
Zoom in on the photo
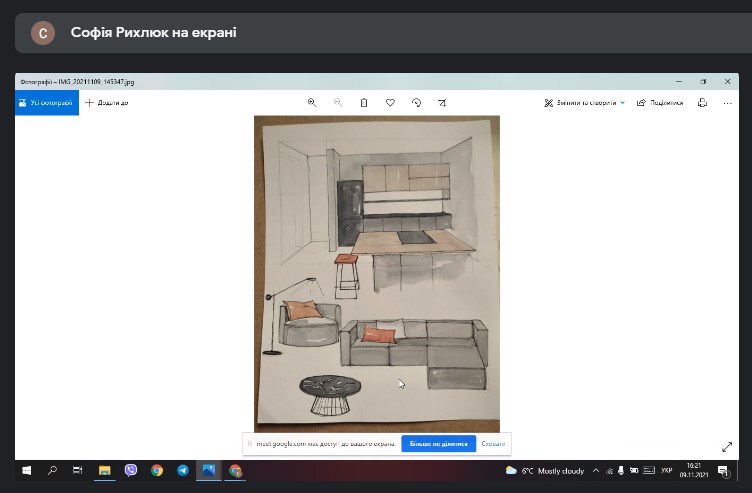point(312,103)
